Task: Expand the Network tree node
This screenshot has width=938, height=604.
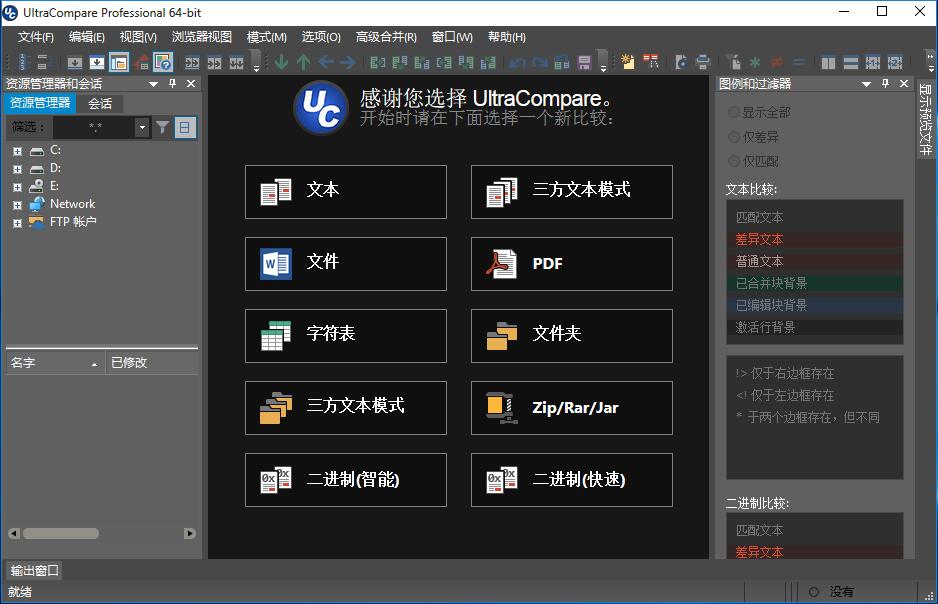Action: (17, 204)
